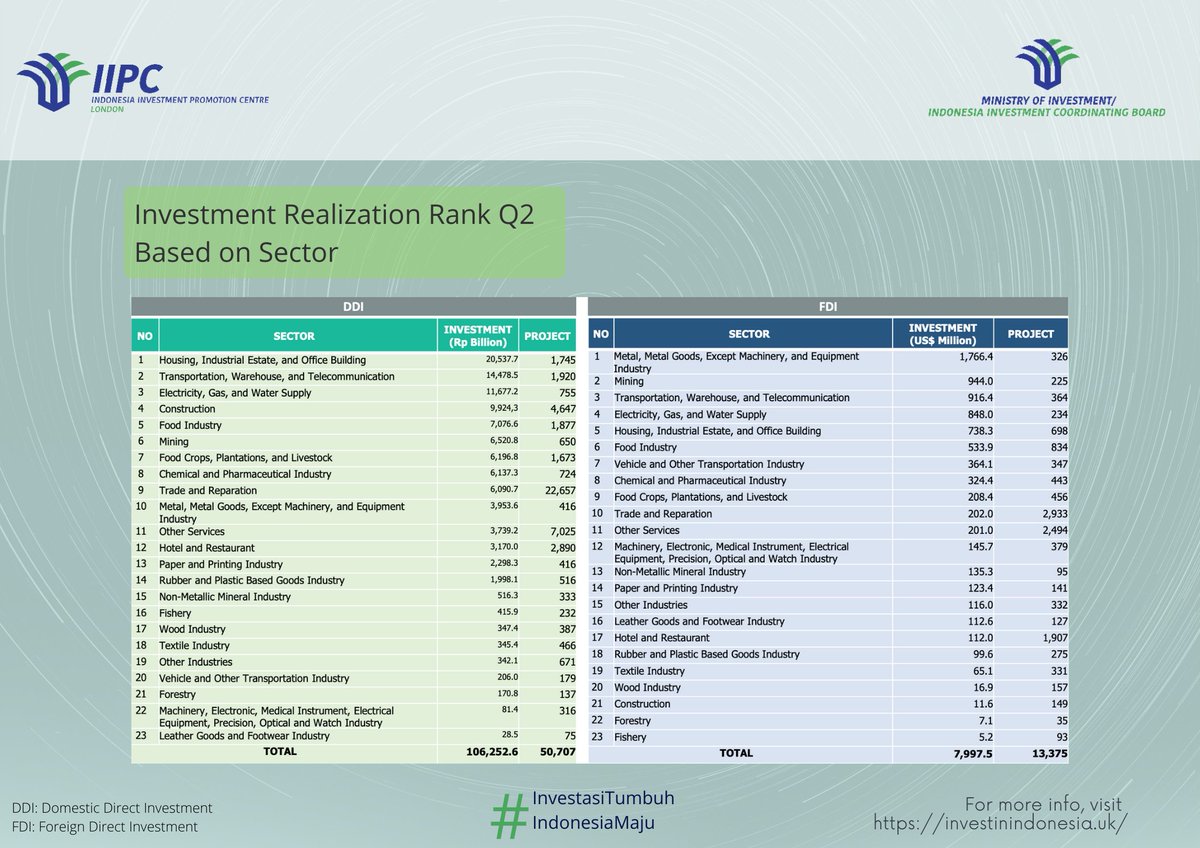This screenshot has height=848, width=1200.
Task: Select FDI 'Machinery, Electronic, Medical Instrument' row
Action: coord(828,552)
